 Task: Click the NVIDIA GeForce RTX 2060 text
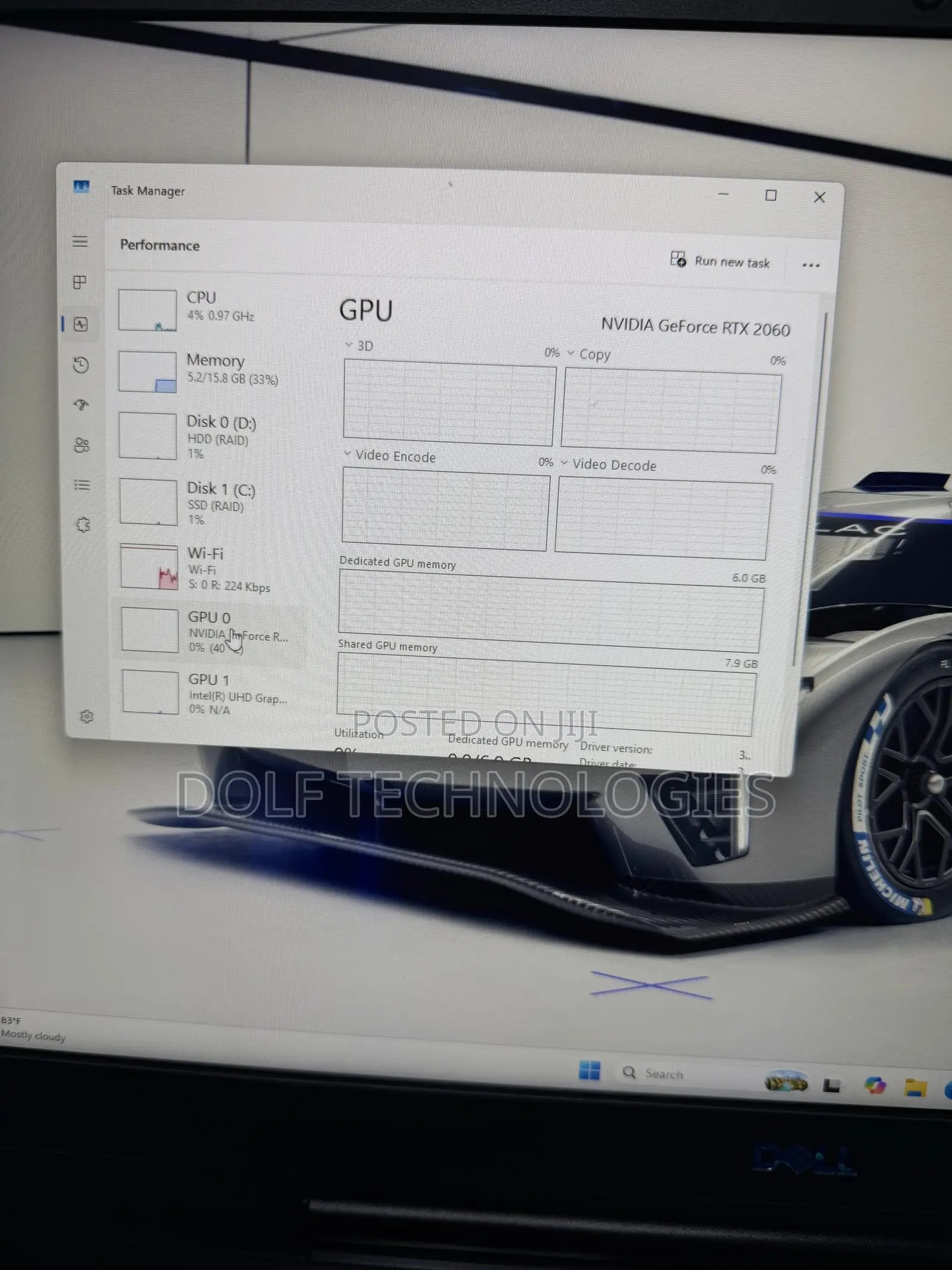click(x=696, y=327)
